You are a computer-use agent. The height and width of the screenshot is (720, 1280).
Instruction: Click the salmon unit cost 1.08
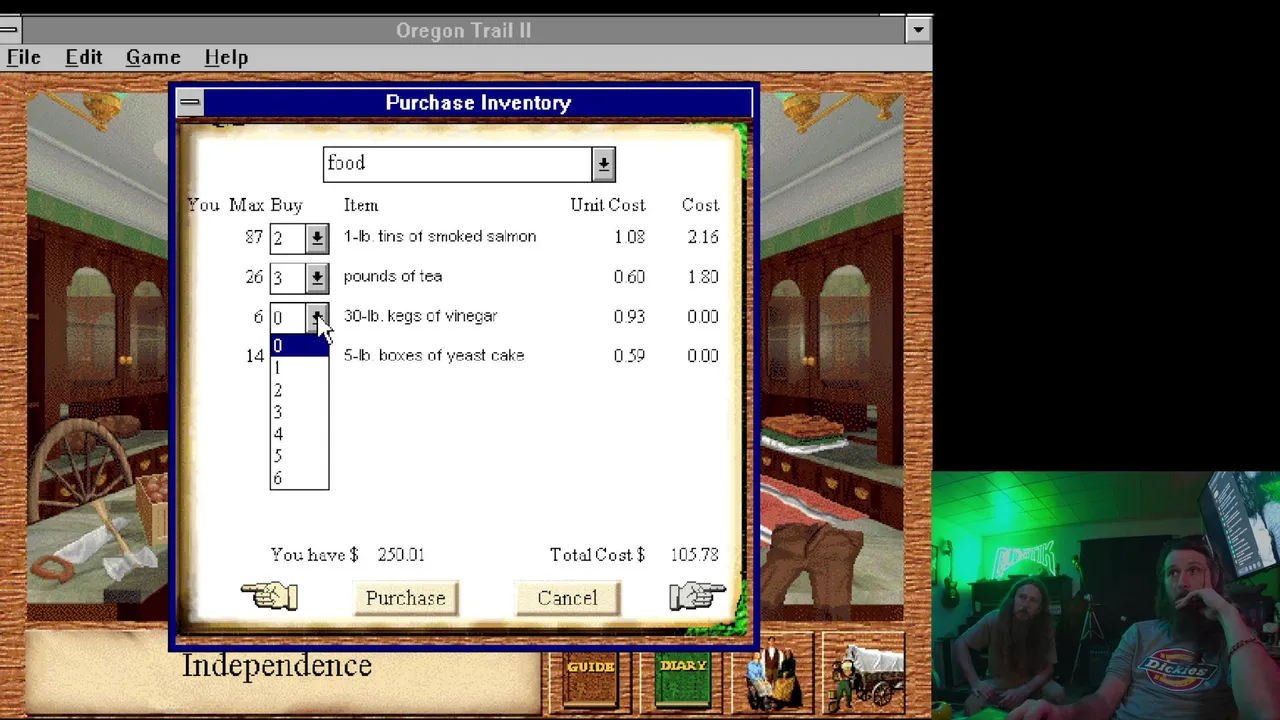click(x=630, y=237)
